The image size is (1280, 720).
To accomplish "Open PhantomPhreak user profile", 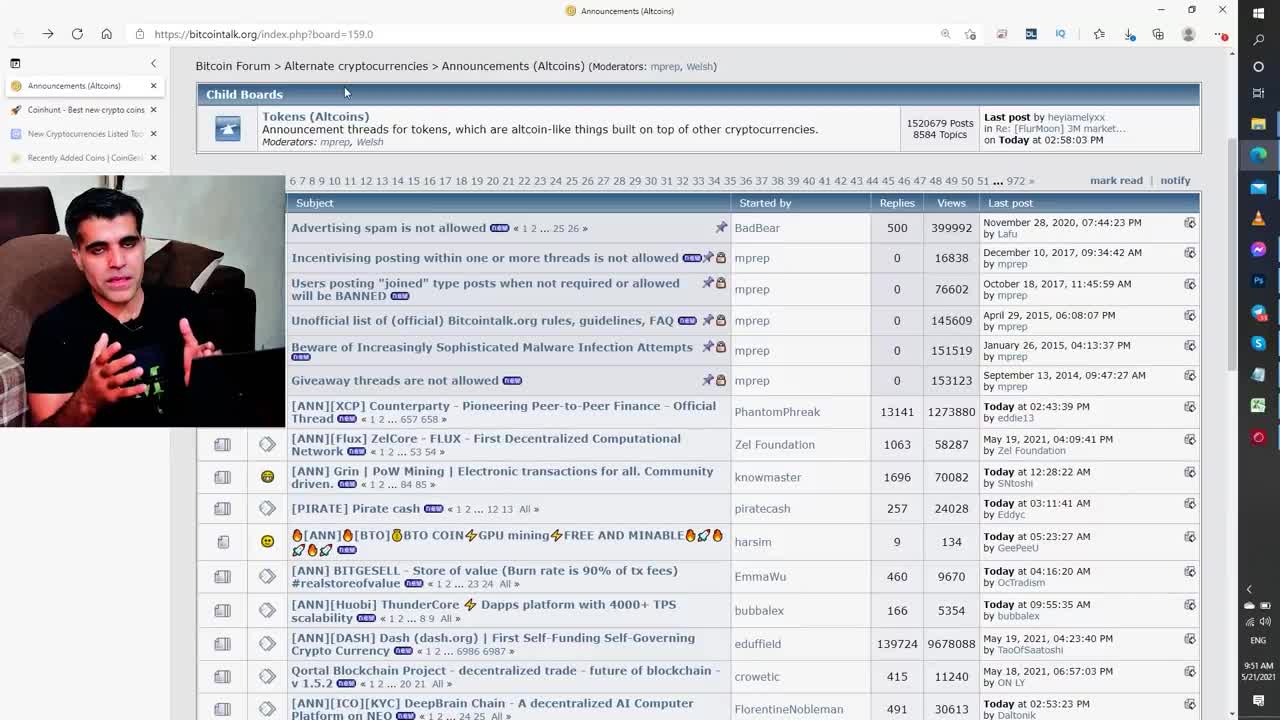I will point(777,412).
